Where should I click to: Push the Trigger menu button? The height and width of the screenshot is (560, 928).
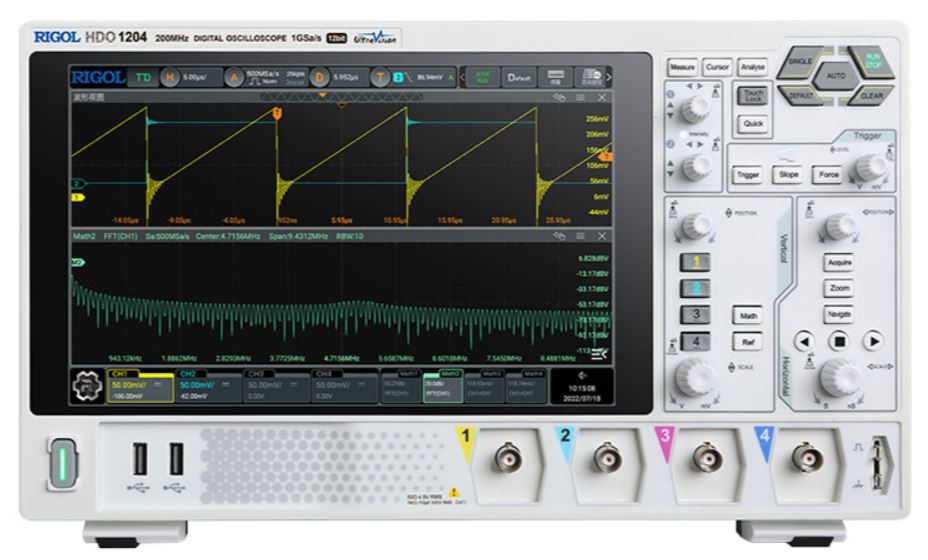(748, 175)
